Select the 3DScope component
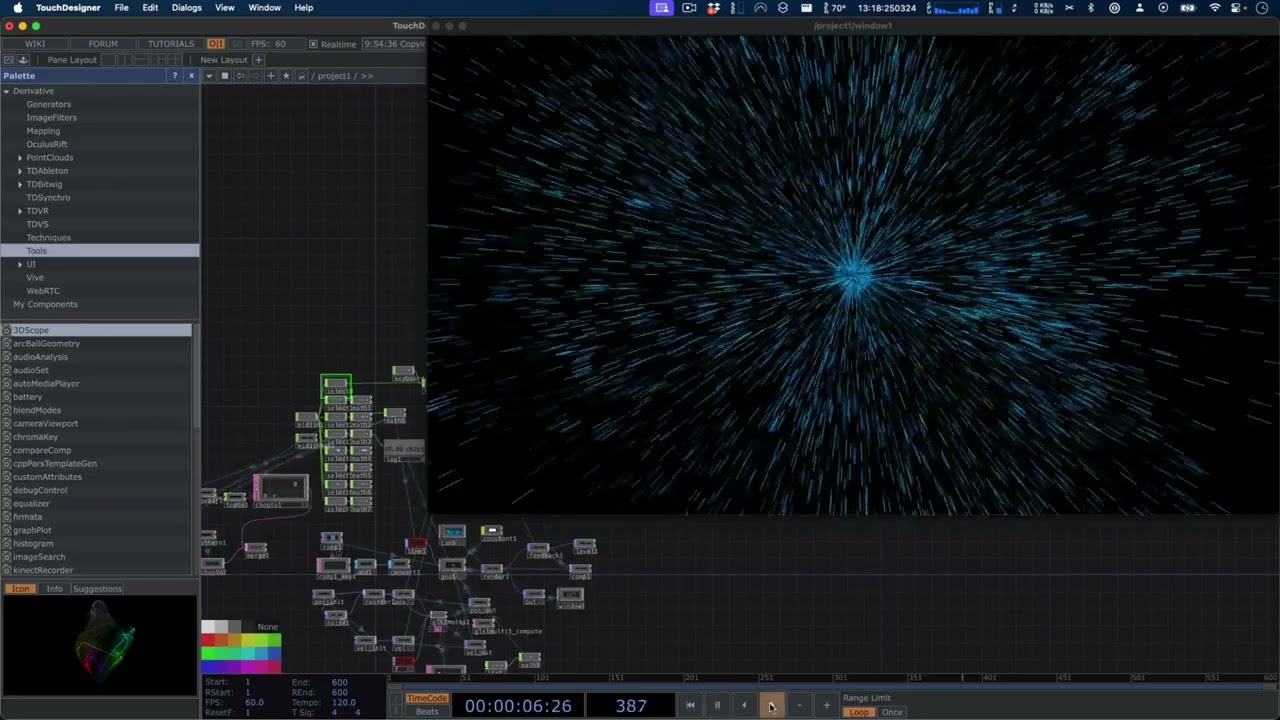This screenshot has height=720, width=1280. tap(96, 330)
